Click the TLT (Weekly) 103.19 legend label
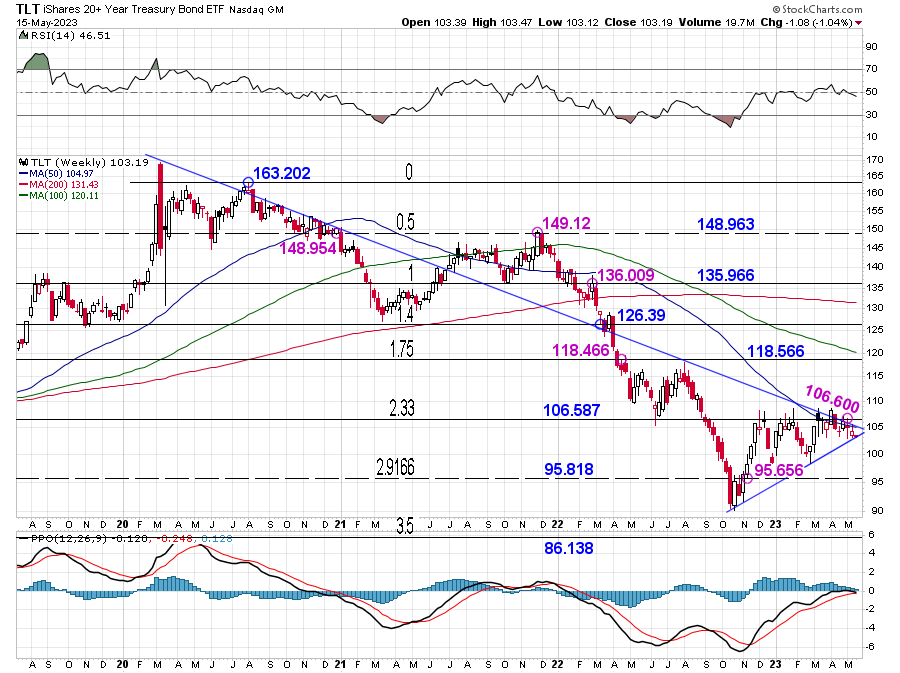This screenshot has height=673, width=900. click(x=89, y=162)
